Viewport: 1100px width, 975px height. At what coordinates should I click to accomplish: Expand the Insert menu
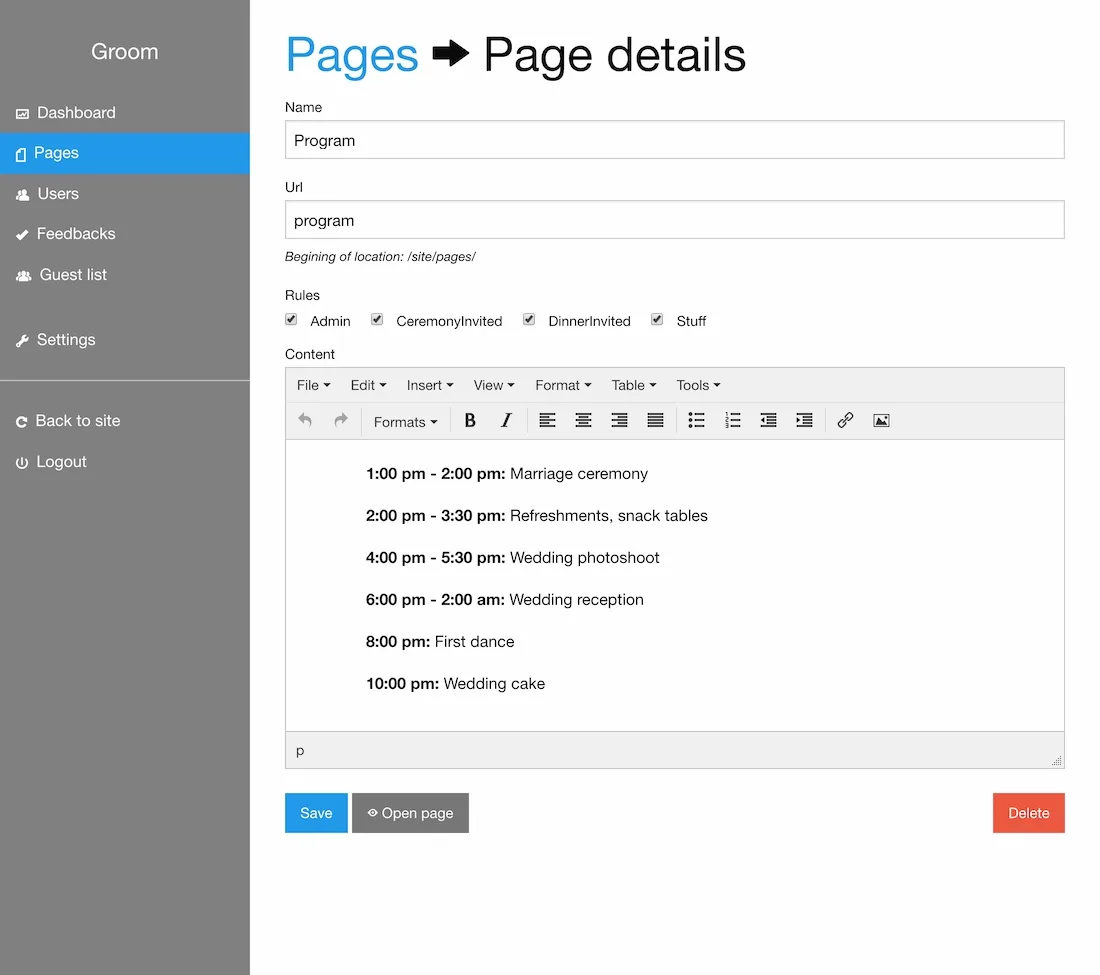tap(430, 385)
